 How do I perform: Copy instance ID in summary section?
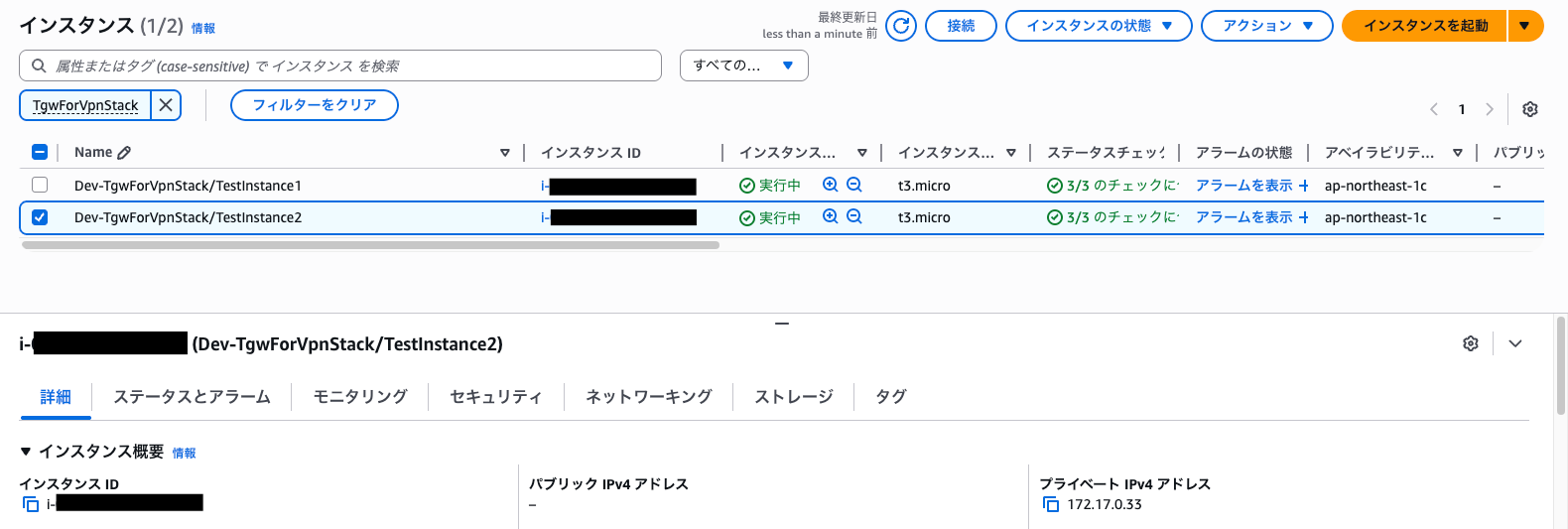(x=31, y=504)
